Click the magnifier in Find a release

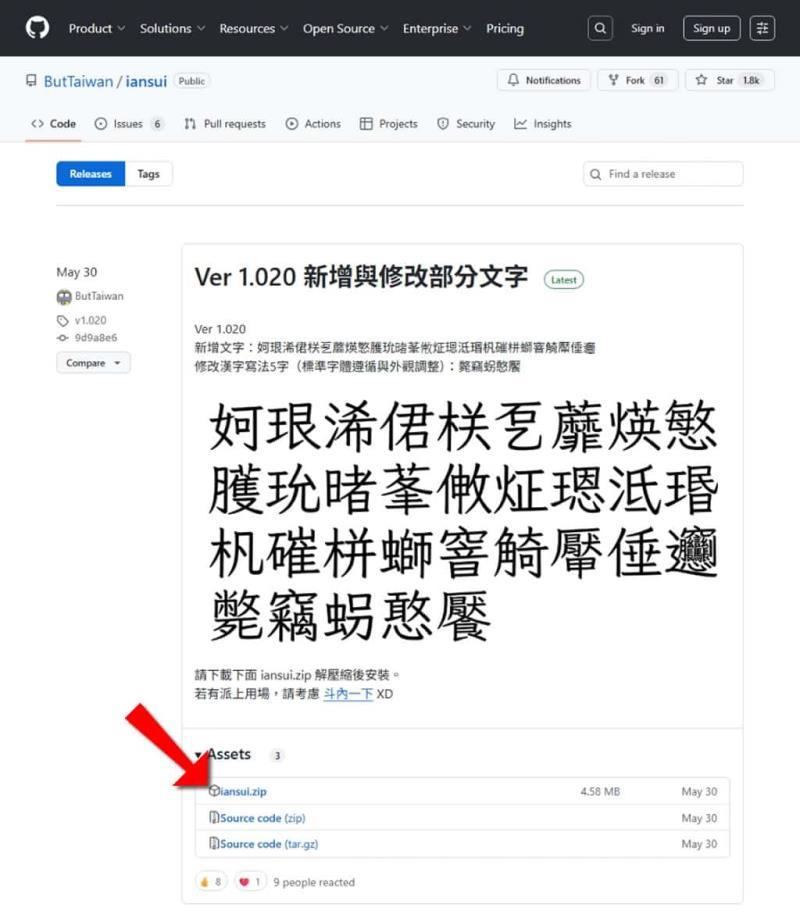[x=596, y=174]
